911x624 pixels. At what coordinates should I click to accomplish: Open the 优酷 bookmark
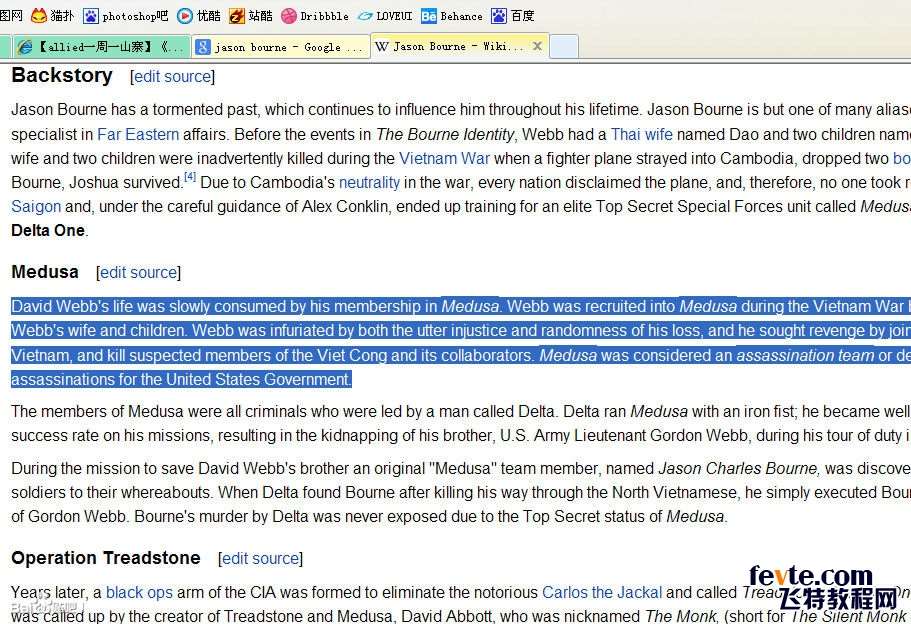(x=199, y=16)
